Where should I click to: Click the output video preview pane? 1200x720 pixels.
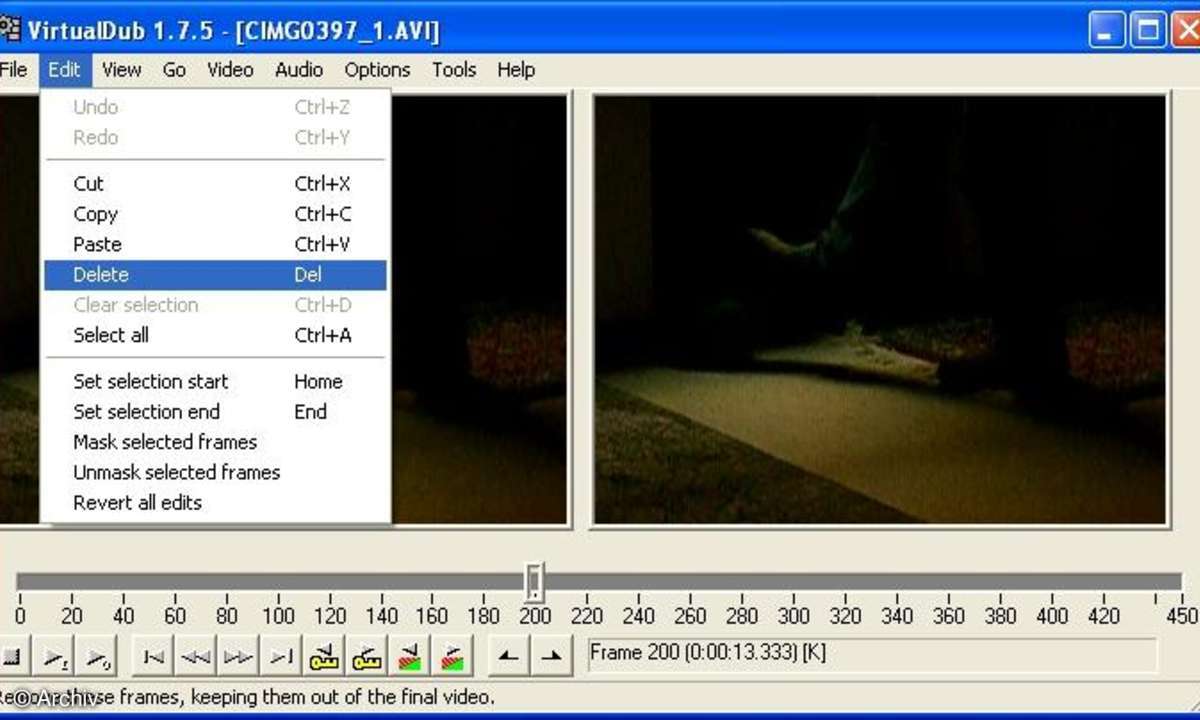[x=880, y=310]
